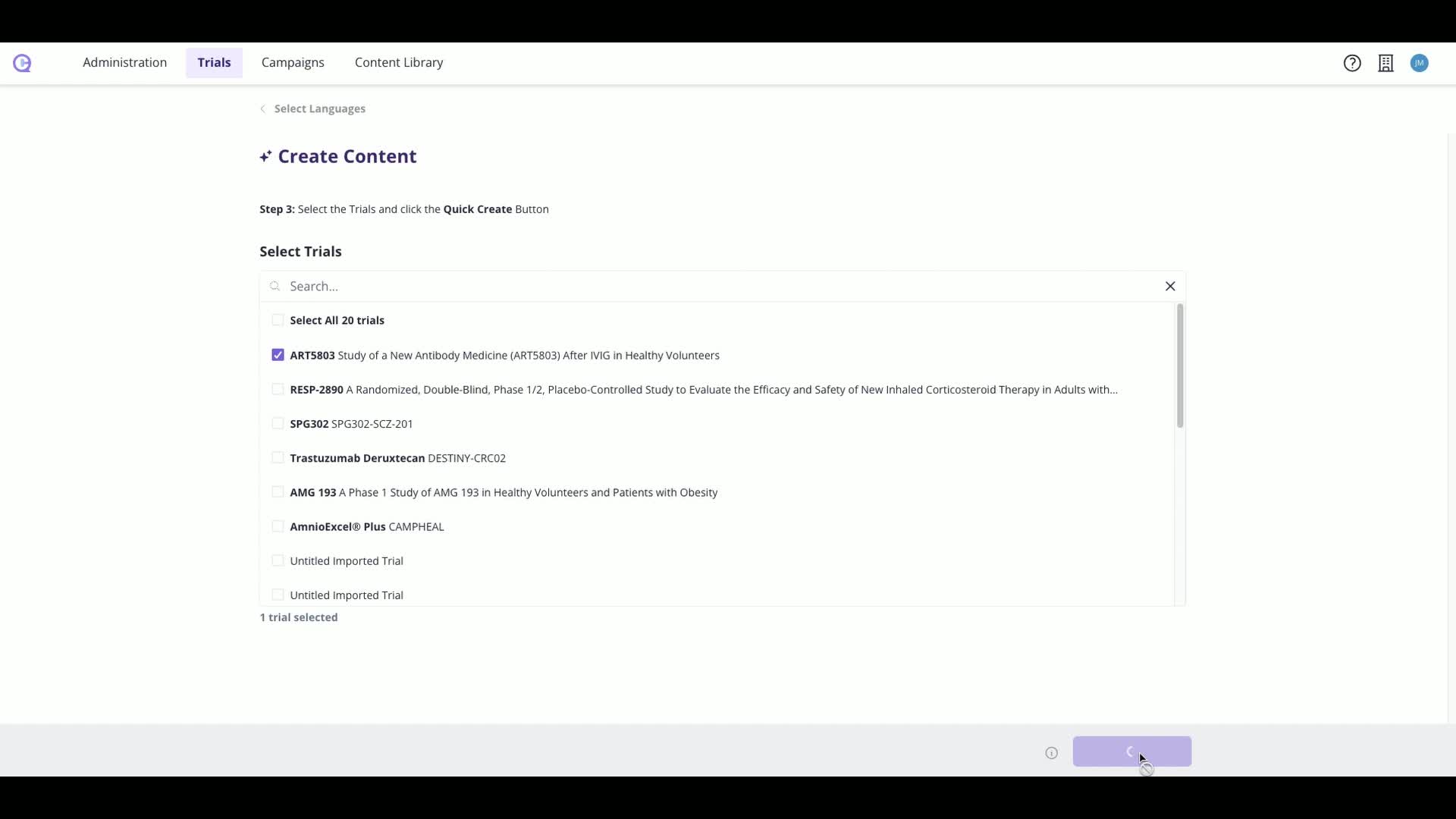Click the info icon near Quick Create
The height and width of the screenshot is (819, 1456).
click(x=1051, y=753)
